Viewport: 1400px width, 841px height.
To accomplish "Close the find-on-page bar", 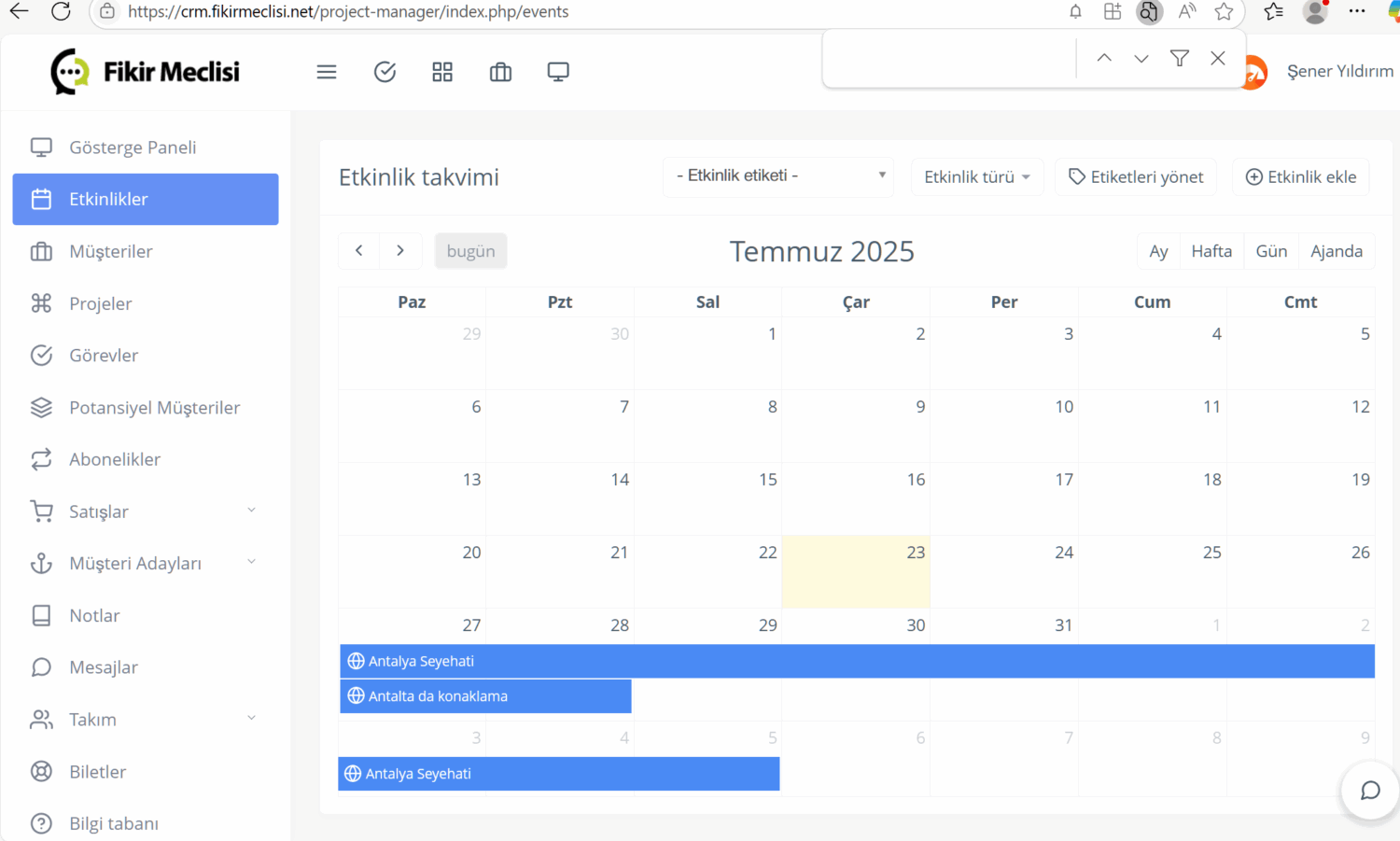I will point(1218,58).
